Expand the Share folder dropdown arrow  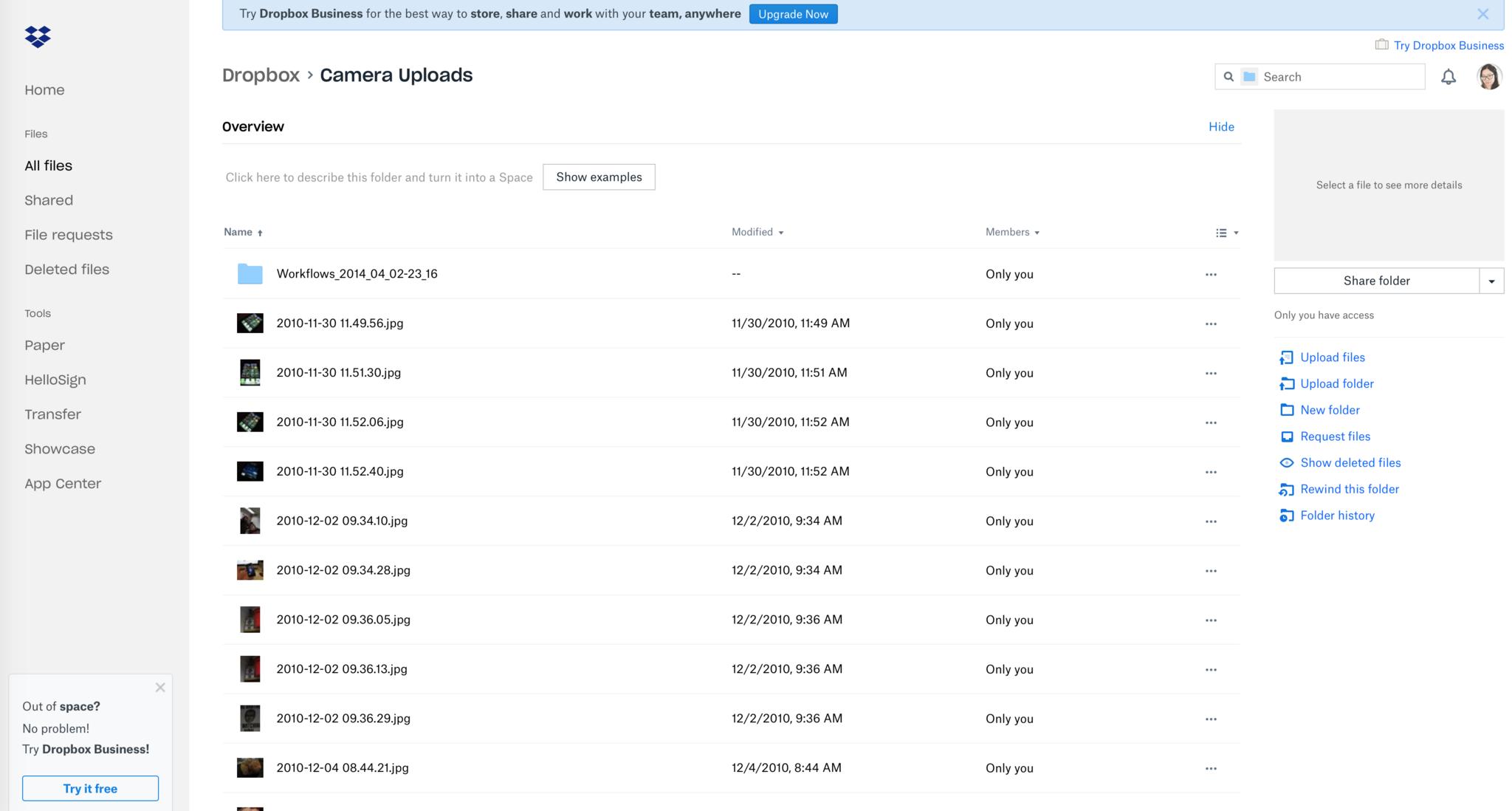(x=1491, y=281)
